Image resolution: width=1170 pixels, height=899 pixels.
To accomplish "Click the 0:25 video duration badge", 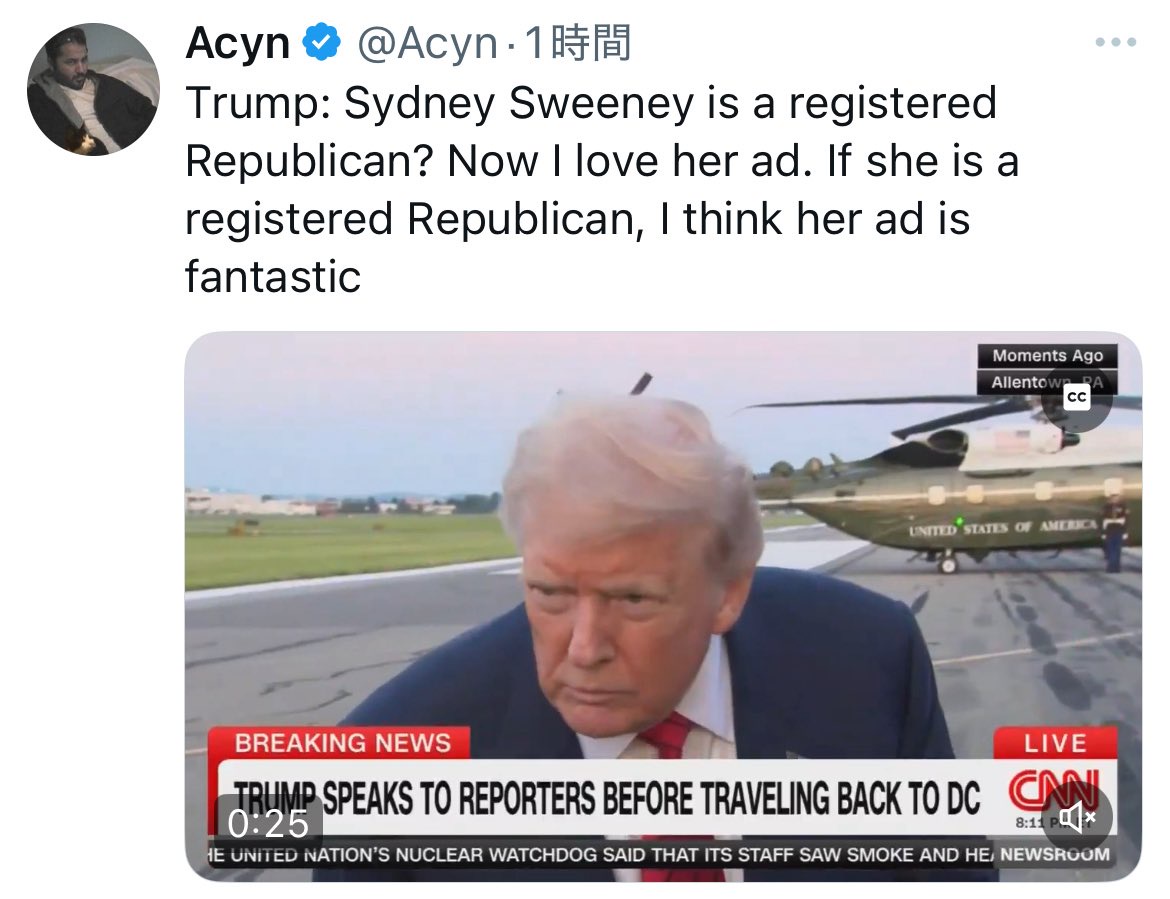I will pyautogui.click(x=268, y=824).
